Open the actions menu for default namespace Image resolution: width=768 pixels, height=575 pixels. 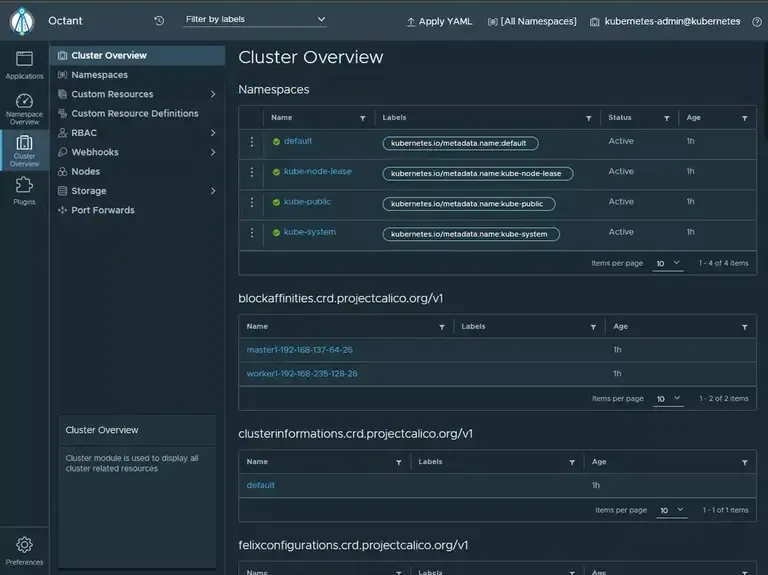pos(252,142)
